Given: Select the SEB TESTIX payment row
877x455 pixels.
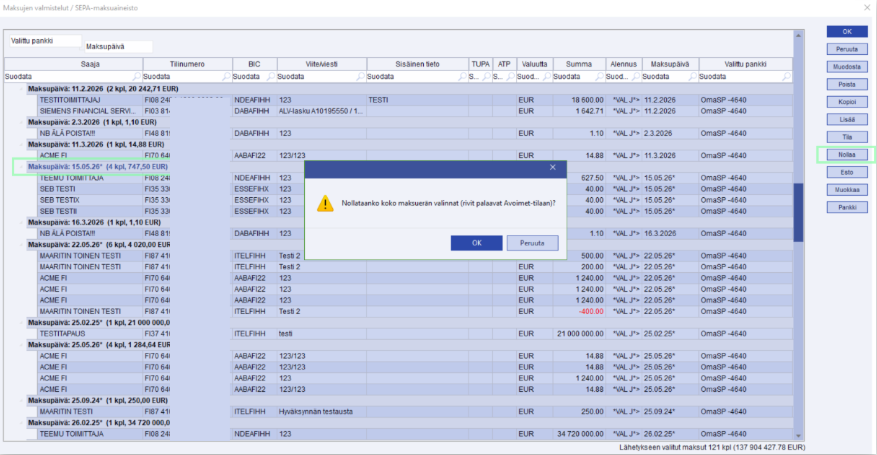Looking at the screenshot, I should 415,200.
